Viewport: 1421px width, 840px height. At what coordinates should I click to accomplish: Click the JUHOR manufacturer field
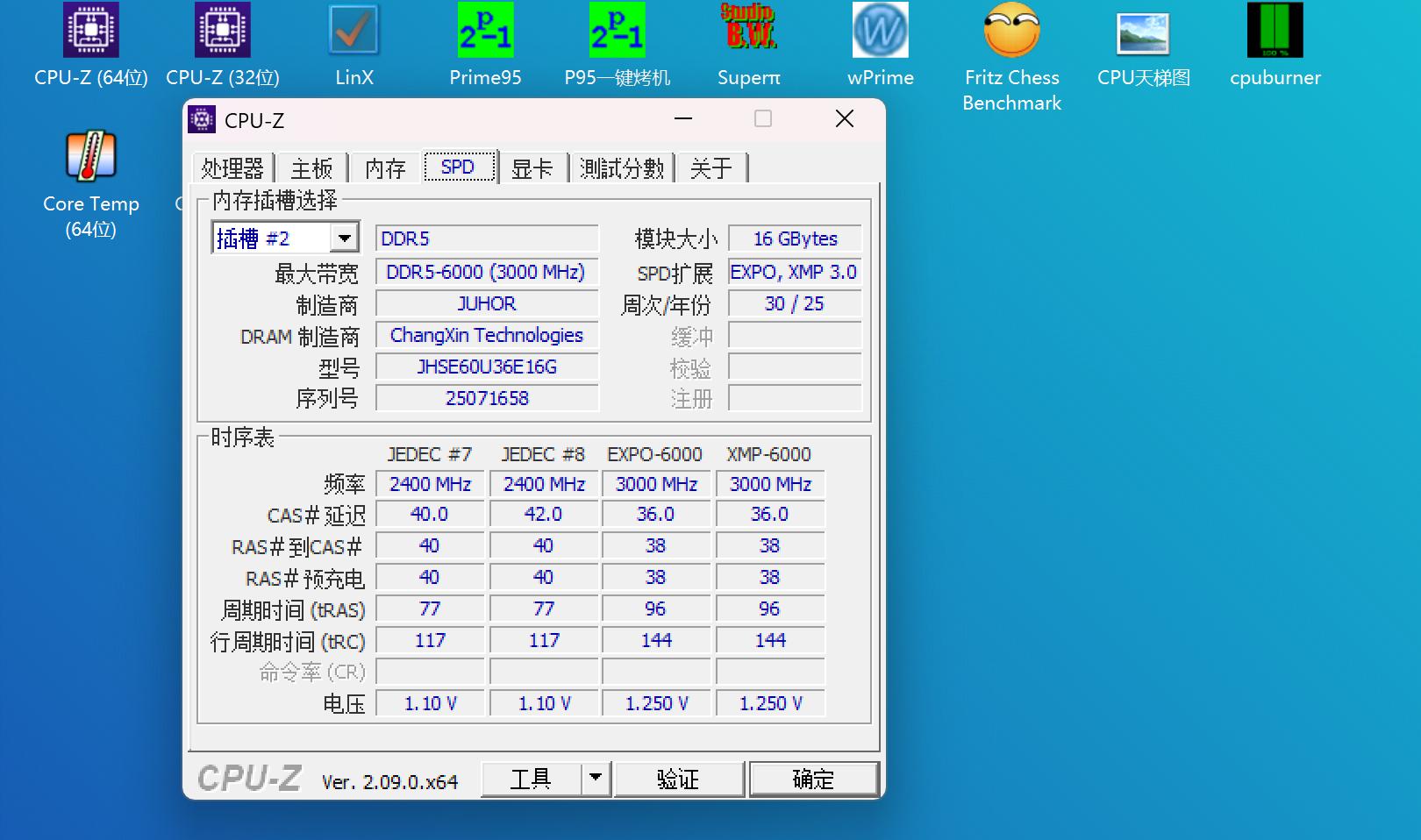pyautogui.click(x=487, y=303)
